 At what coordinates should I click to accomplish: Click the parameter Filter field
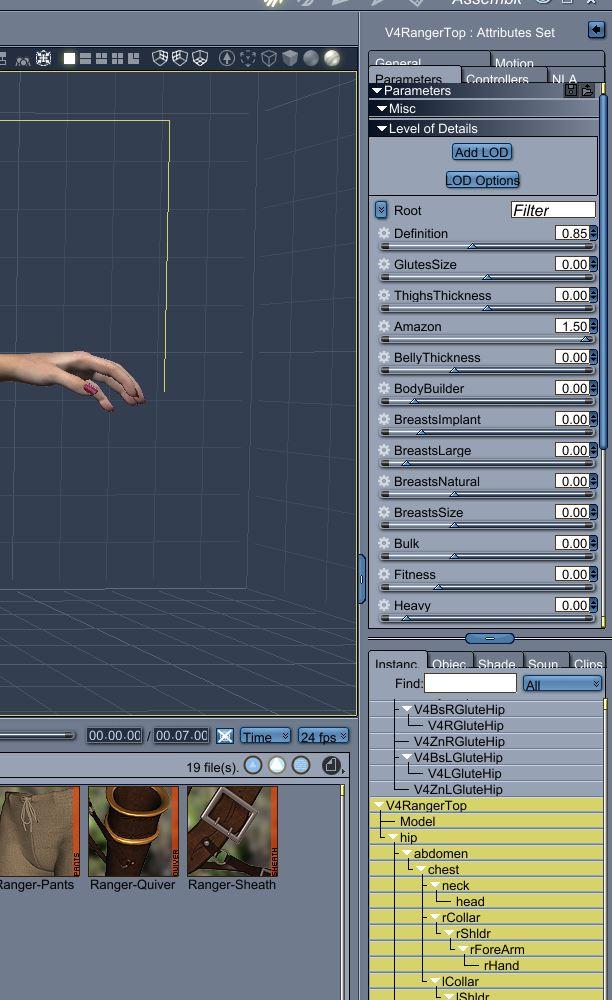point(553,210)
